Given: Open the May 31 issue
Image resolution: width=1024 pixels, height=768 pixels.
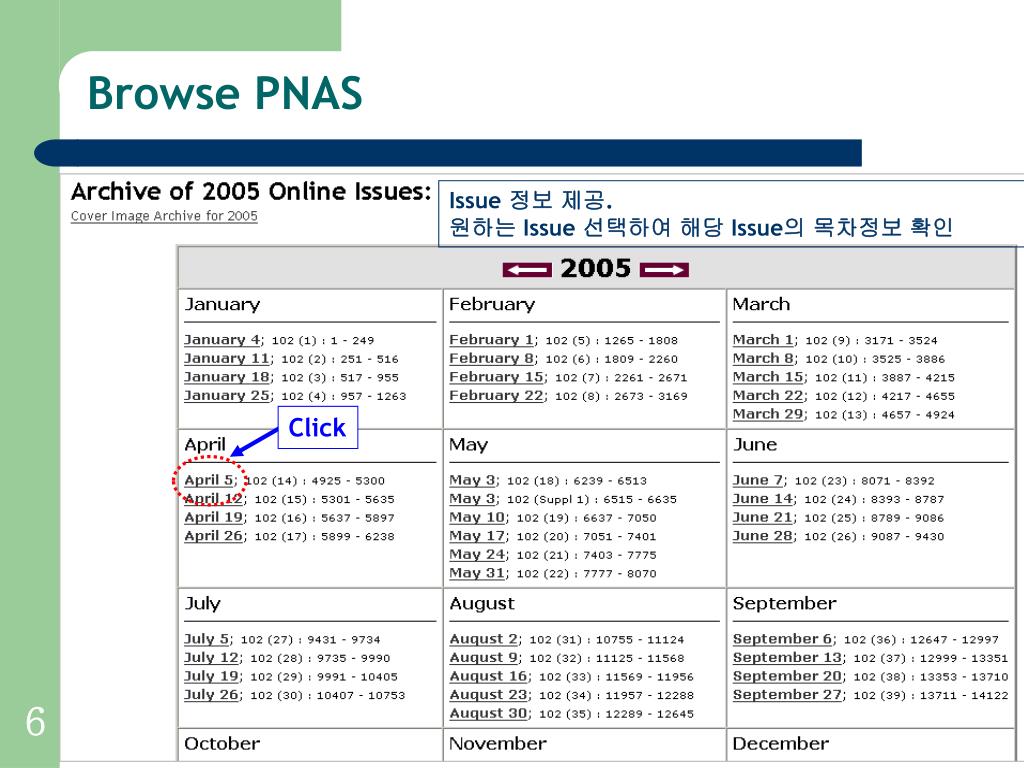Looking at the screenshot, I should click(477, 573).
